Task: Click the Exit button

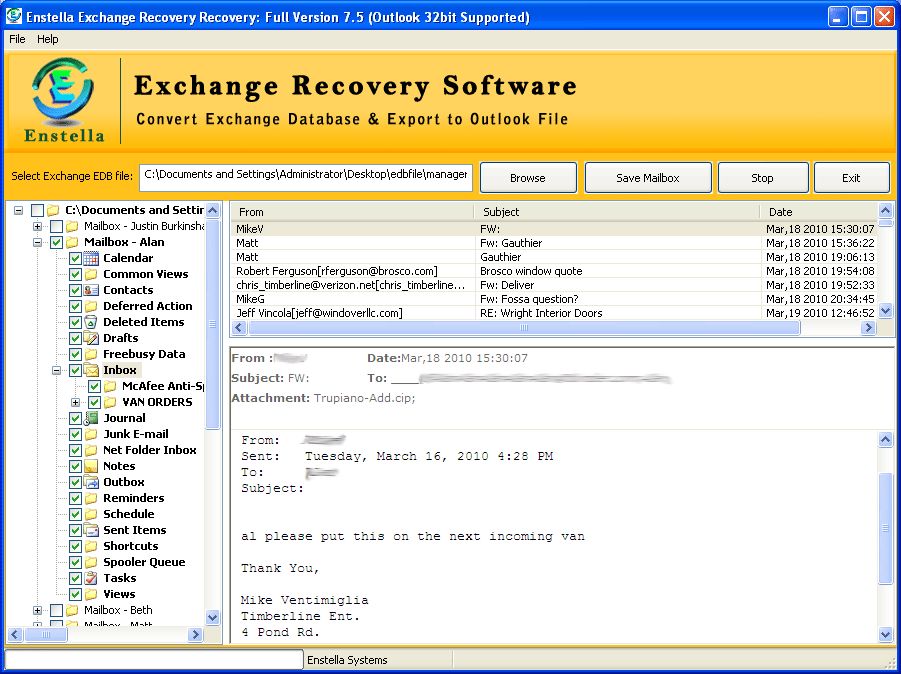Action: pos(851,178)
